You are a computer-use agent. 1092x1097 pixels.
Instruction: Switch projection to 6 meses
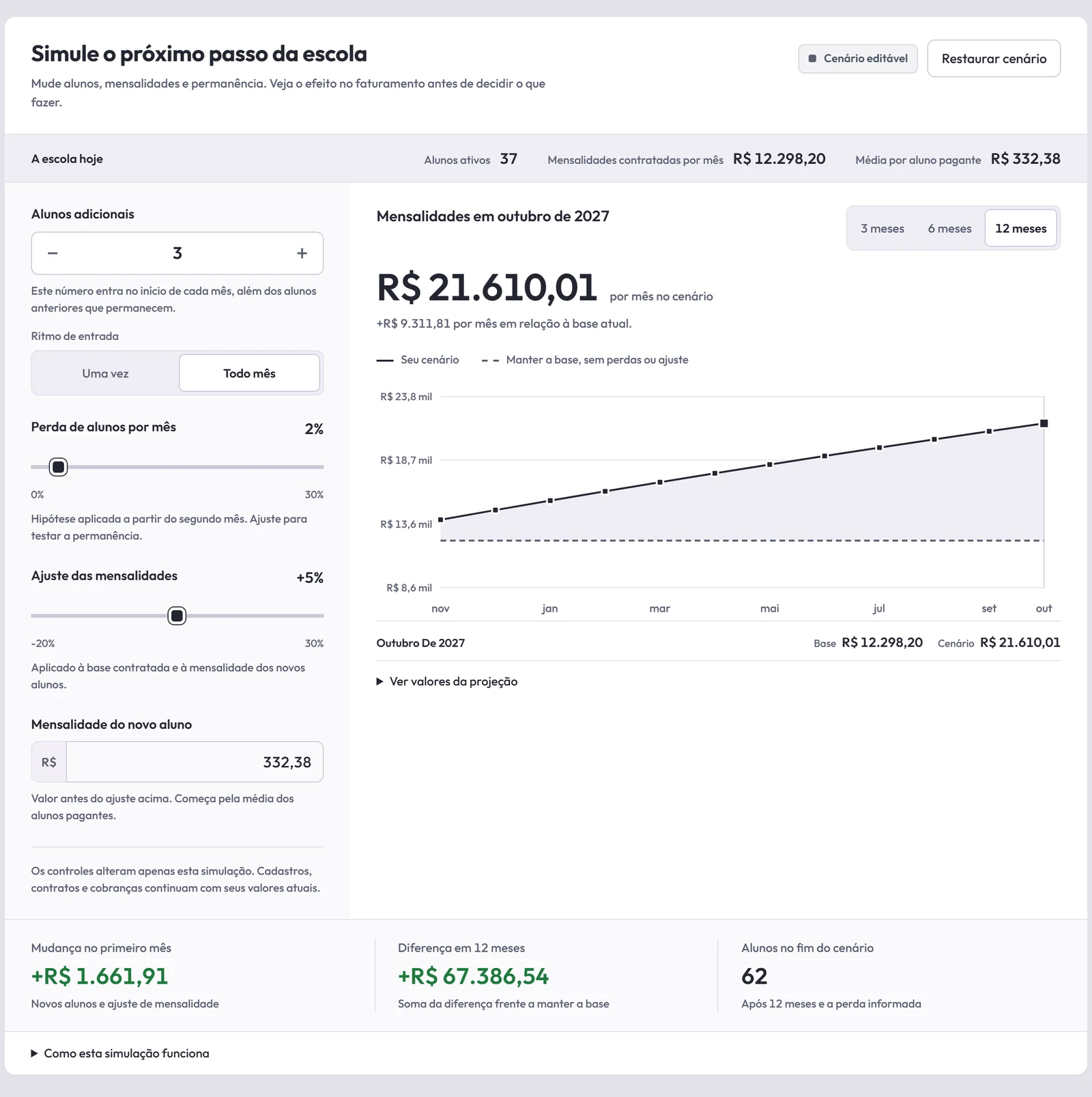tap(949, 228)
